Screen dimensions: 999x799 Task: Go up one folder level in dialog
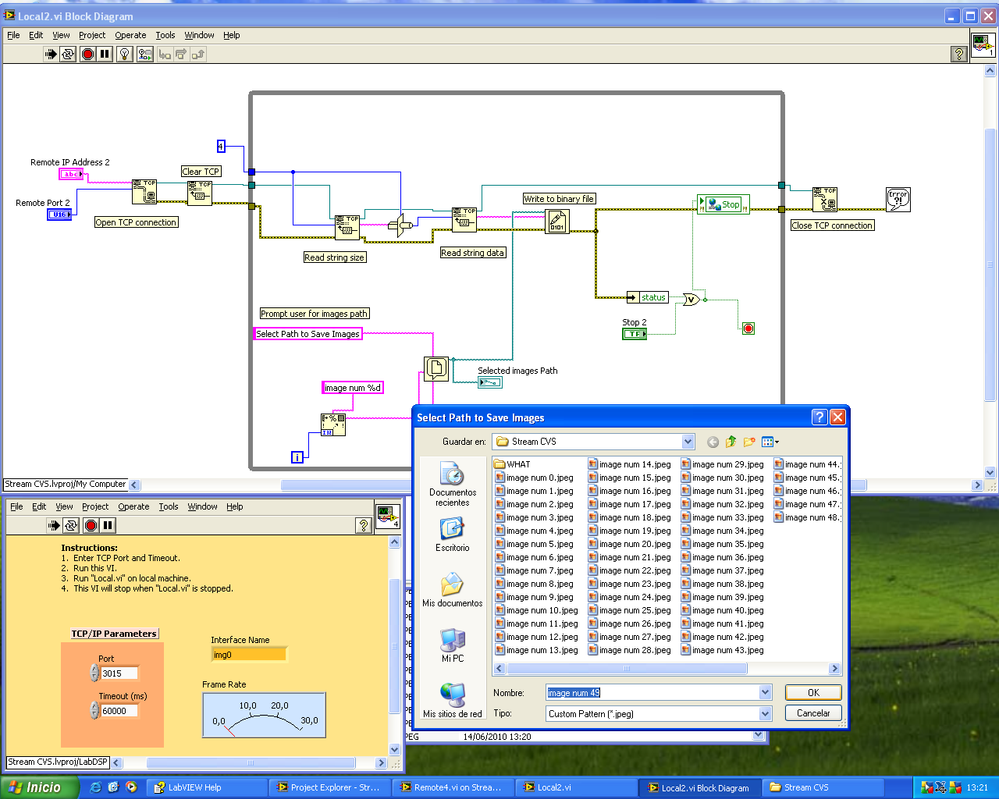tap(731, 441)
